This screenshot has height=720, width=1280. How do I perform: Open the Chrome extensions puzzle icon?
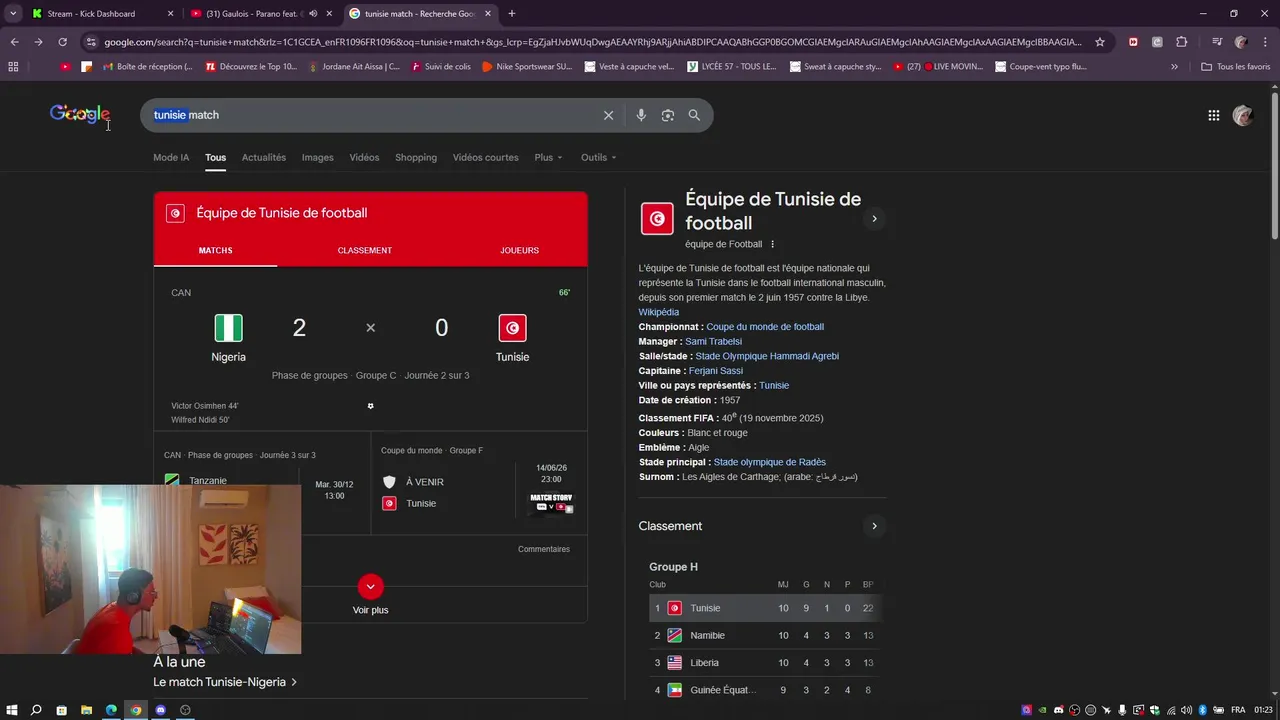[x=1182, y=42]
